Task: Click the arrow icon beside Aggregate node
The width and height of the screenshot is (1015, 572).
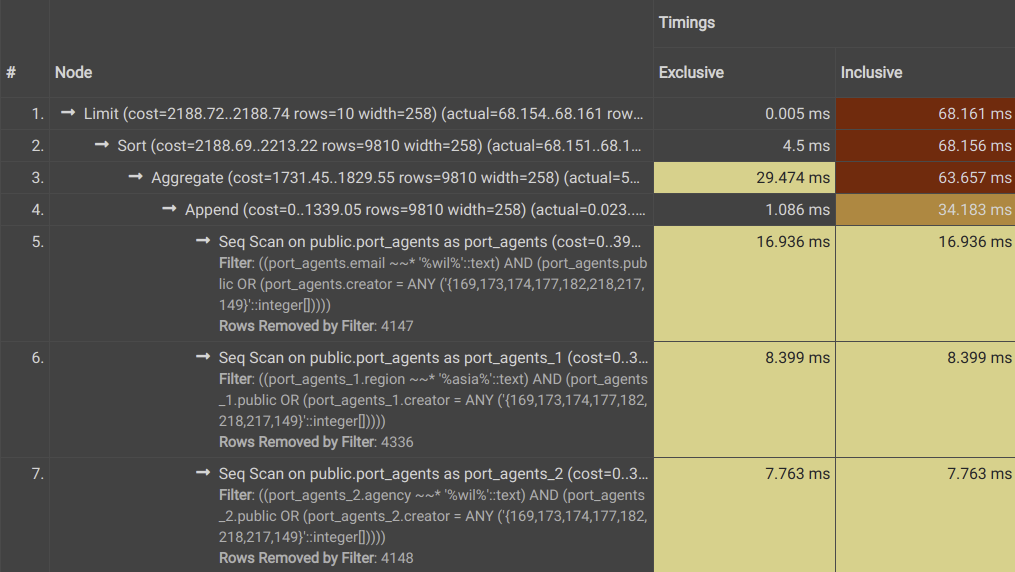Action: (x=135, y=177)
